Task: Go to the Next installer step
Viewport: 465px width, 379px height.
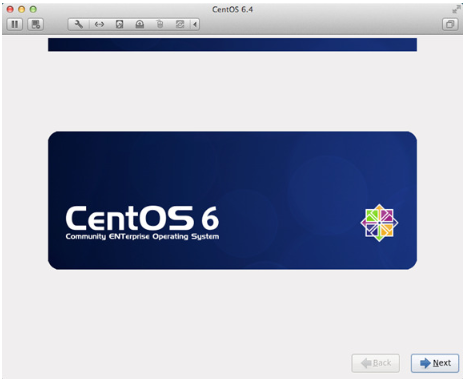Action: click(435, 363)
